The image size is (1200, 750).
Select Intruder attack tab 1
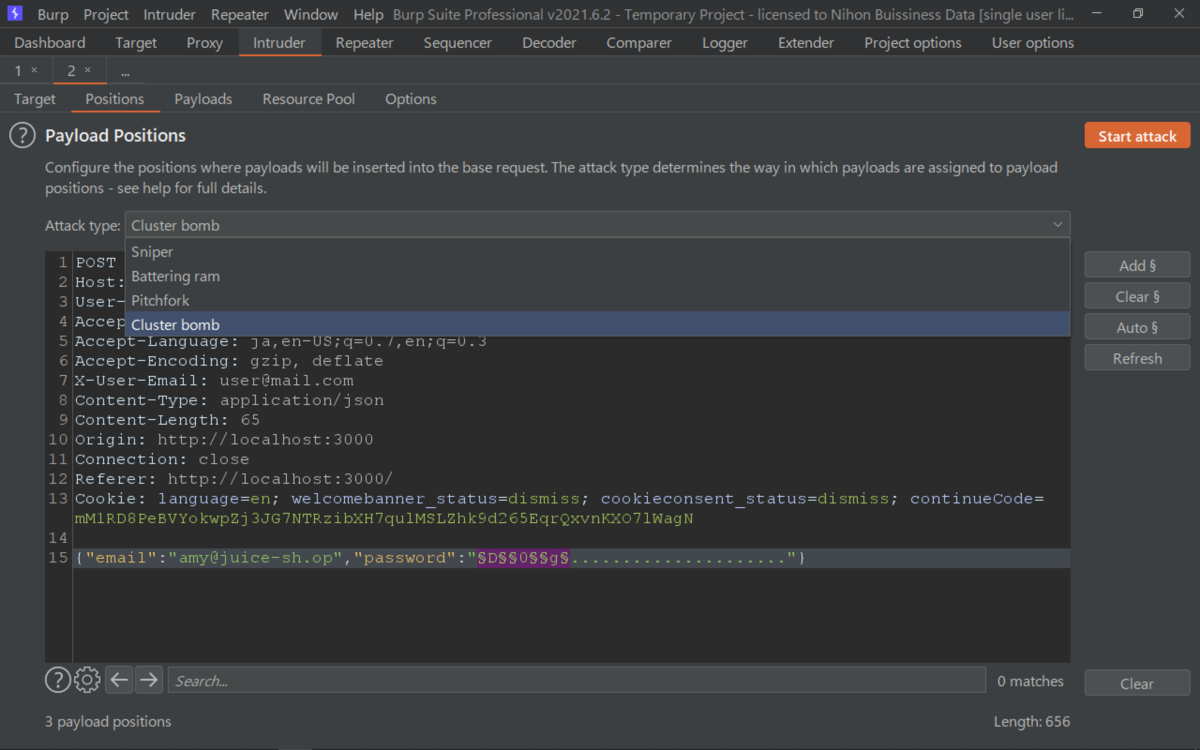[x=18, y=70]
